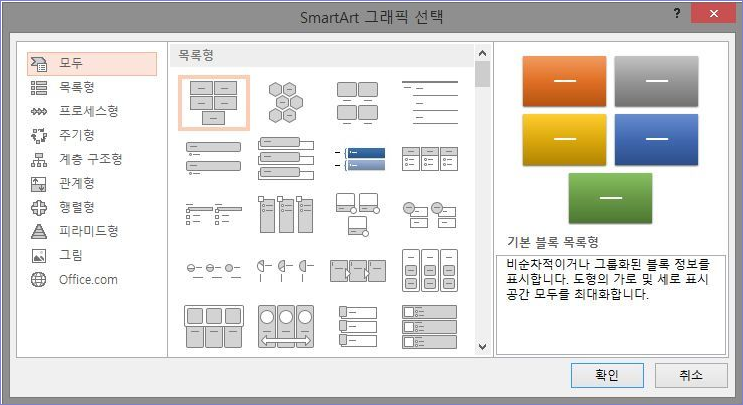Select the continuous block arrows layout
The width and height of the screenshot is (743, 405).
pos(358,270)
